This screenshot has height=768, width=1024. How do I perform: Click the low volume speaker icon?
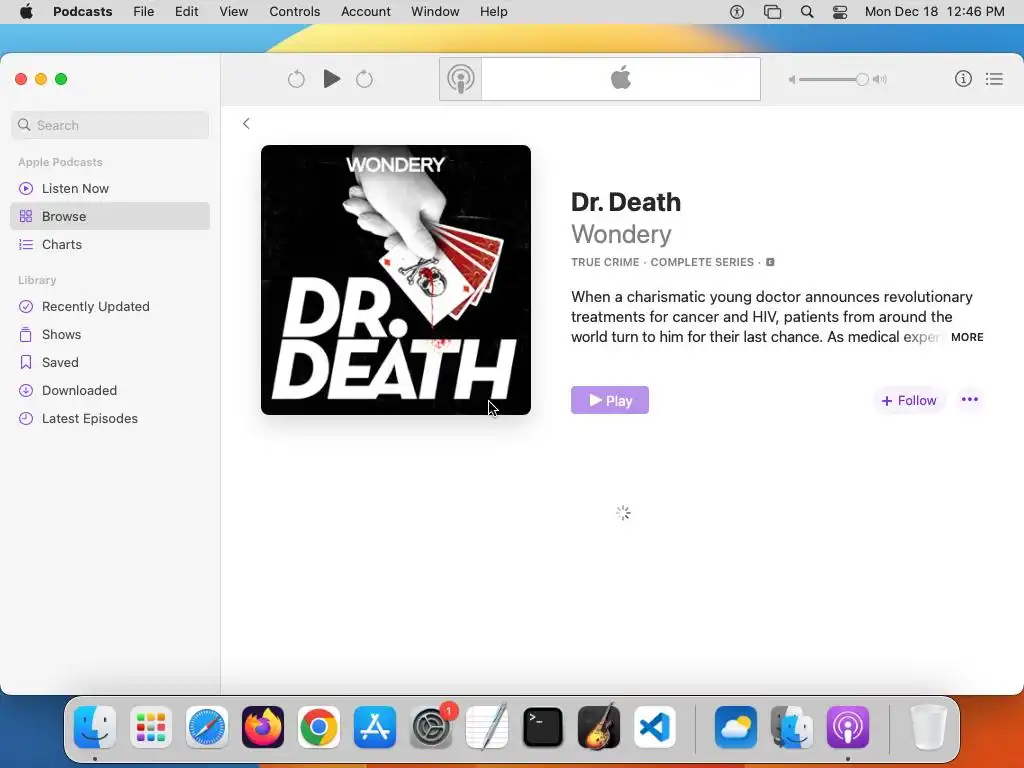point(792,79)
